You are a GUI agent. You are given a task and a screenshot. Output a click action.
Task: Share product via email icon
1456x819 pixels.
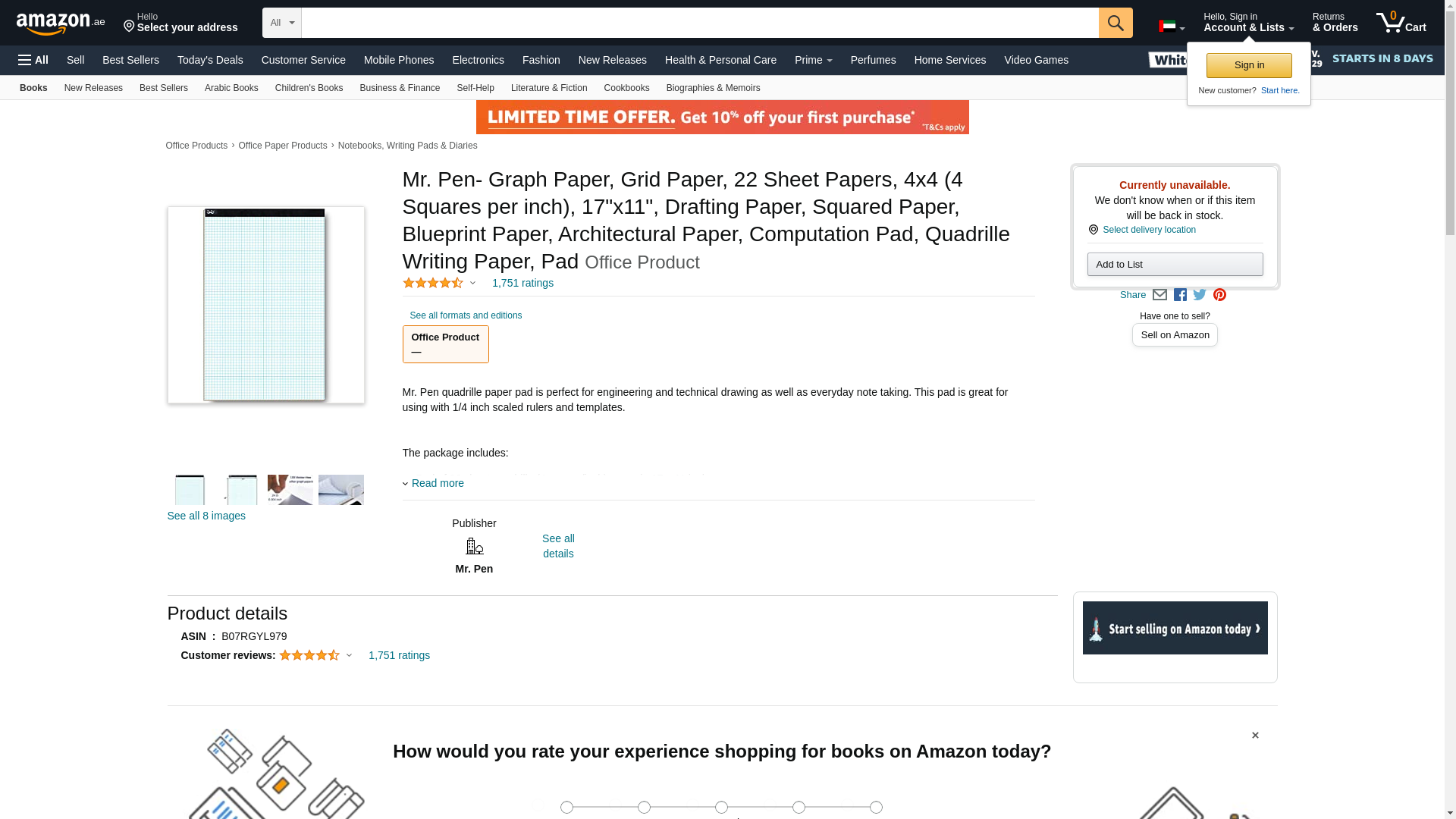point(1159,295)
